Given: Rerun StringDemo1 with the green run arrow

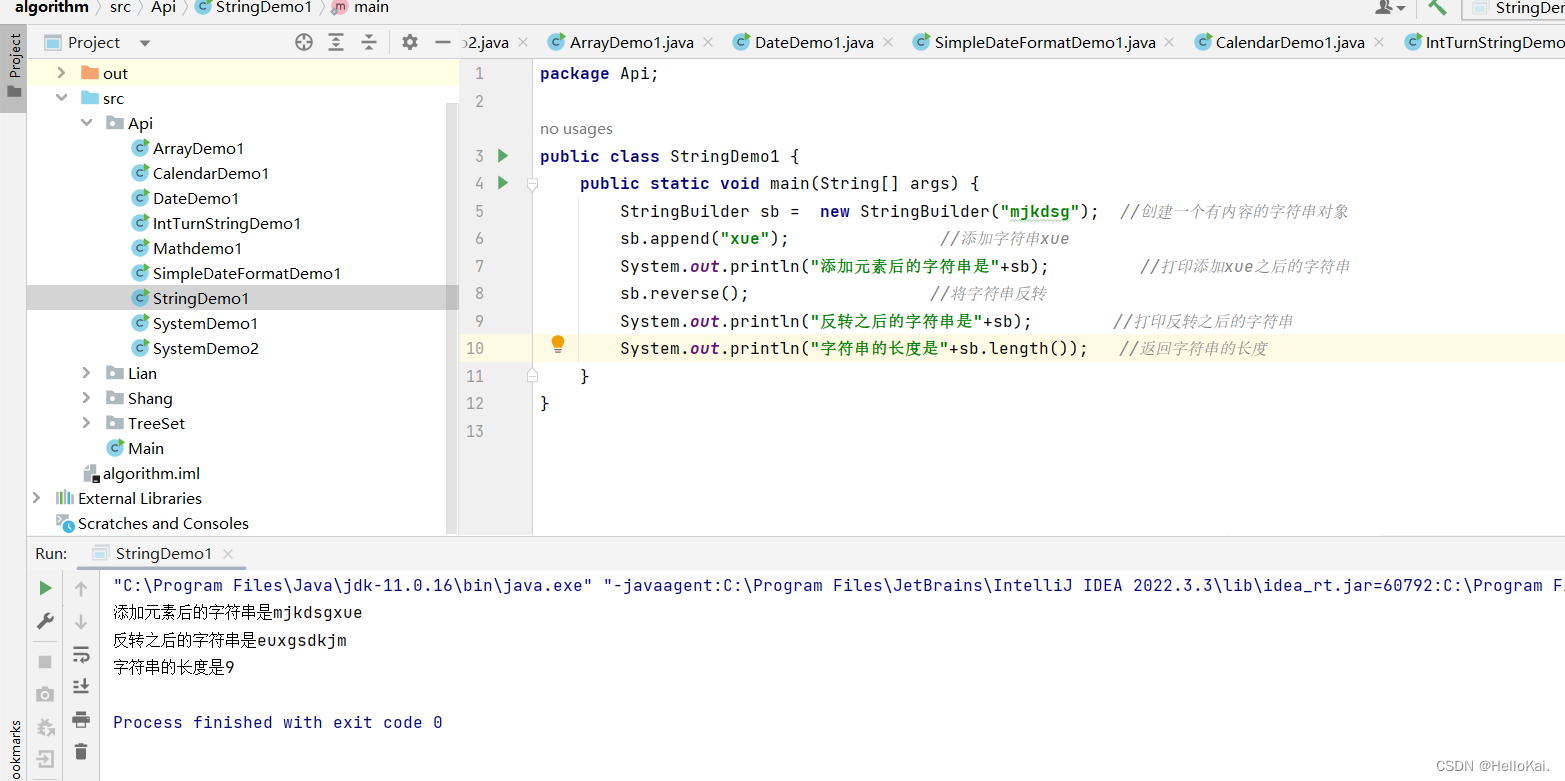Looking at the screenshot, I should [45, 588].
